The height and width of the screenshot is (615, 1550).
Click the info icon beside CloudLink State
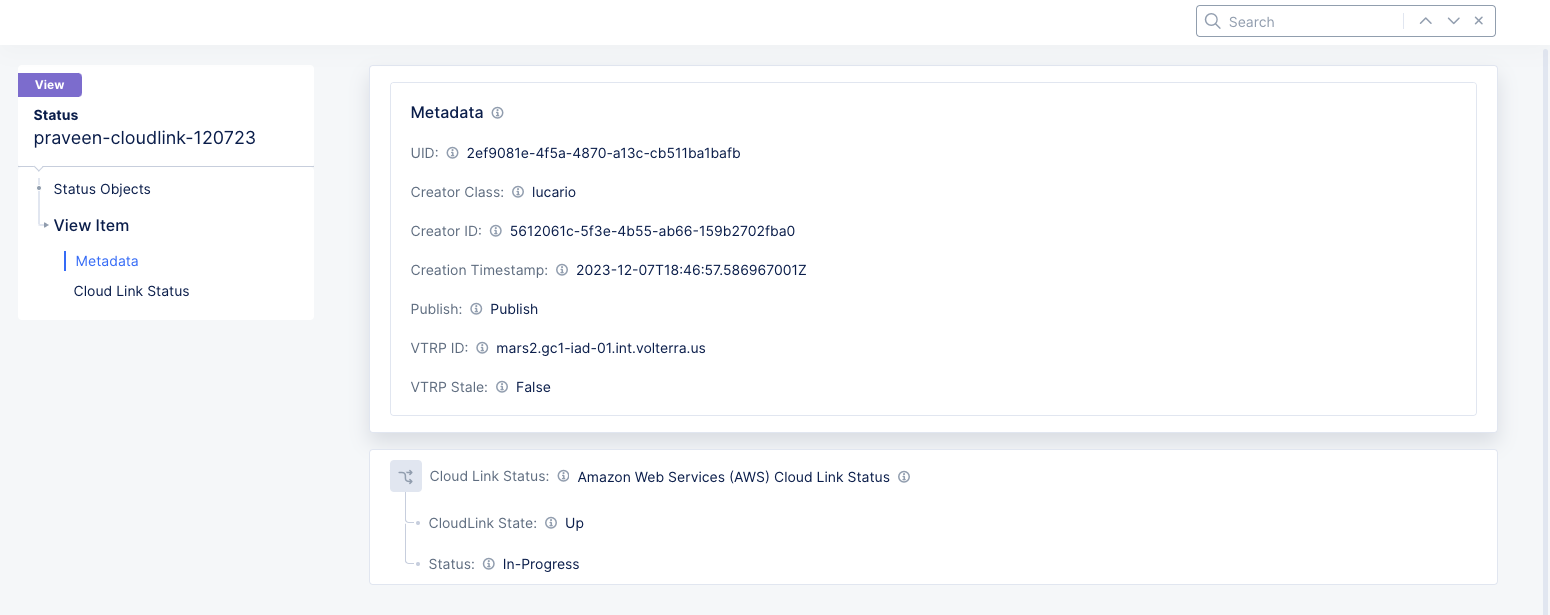coord(551,523)
